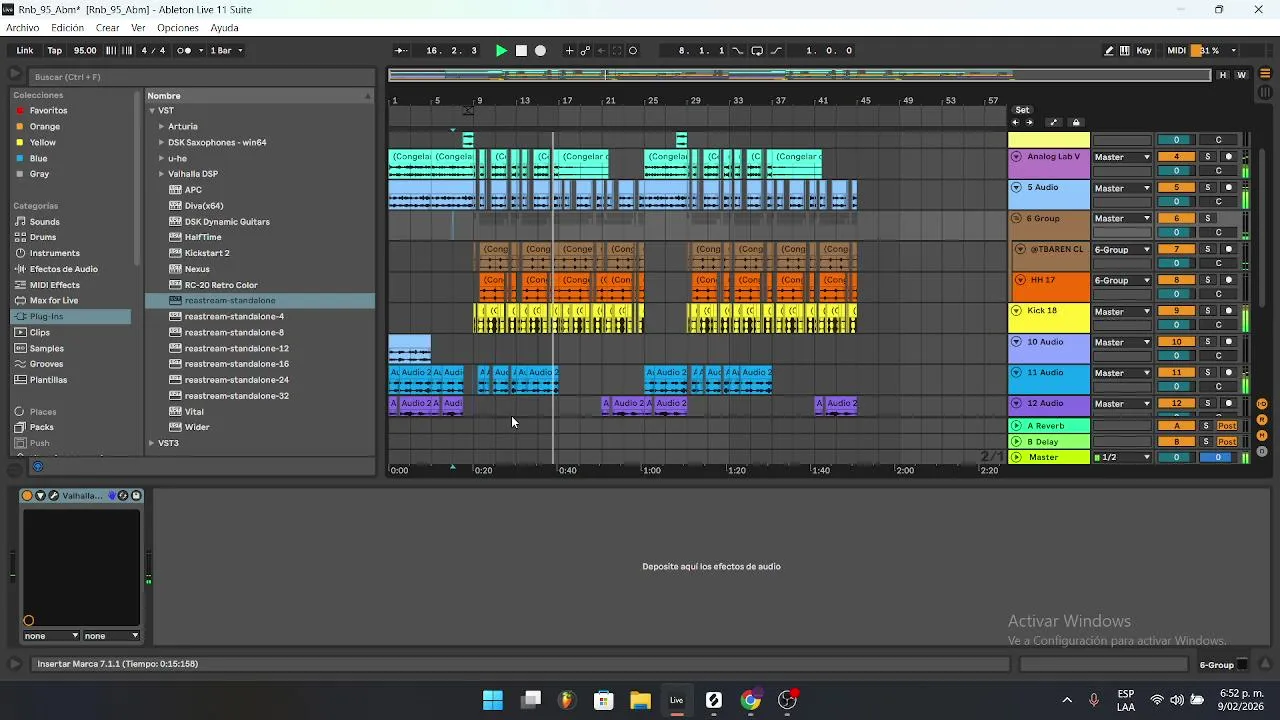Jump to previous locator arrow
Image resolution: width=1280 pixels, height=720 pixels.
coord(1015,122)
